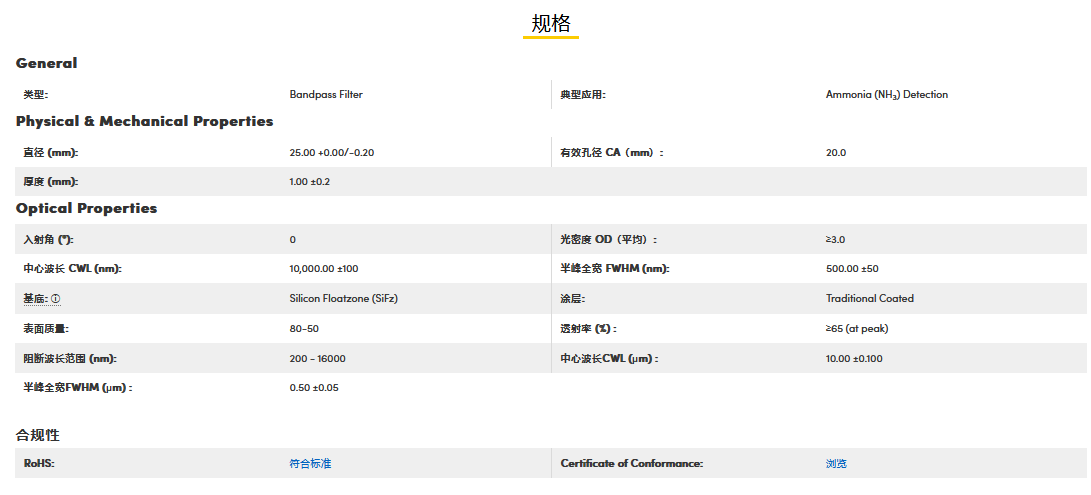Click the Optical Properties section heading

coord(86,208)
